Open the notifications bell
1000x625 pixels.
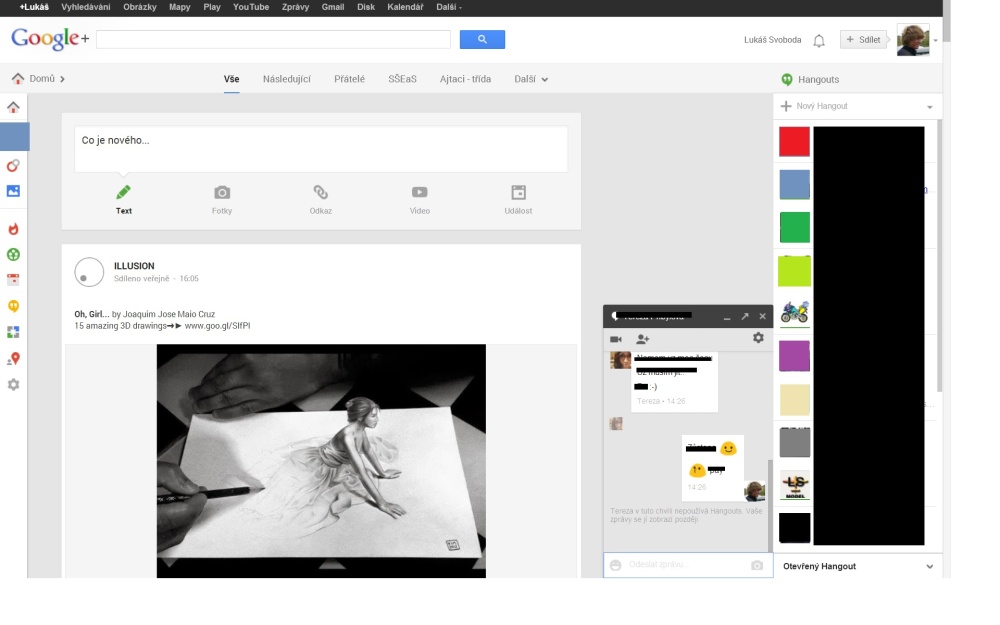(819, 41)
